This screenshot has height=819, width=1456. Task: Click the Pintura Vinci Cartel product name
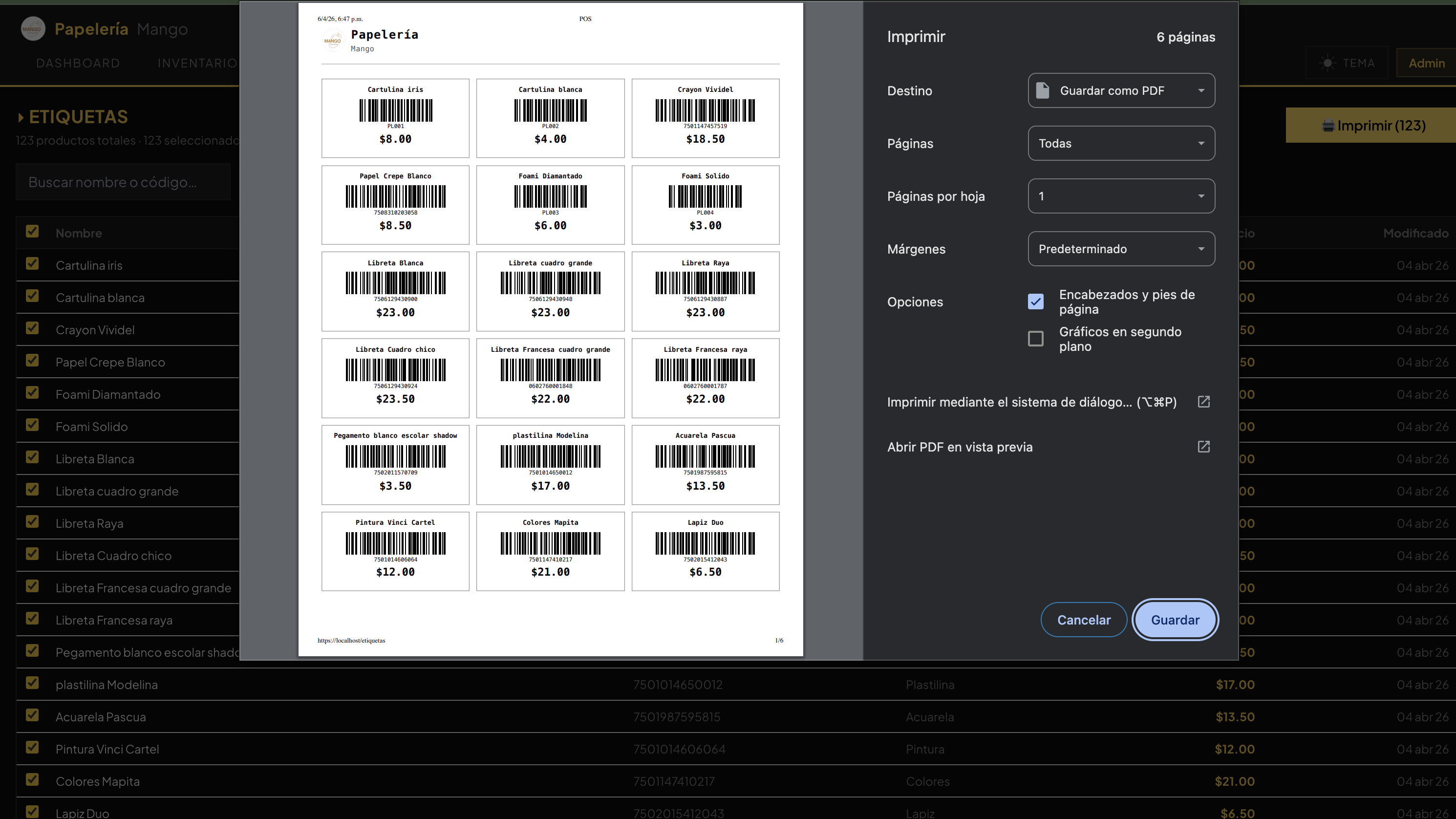click(x=107, y=749)
